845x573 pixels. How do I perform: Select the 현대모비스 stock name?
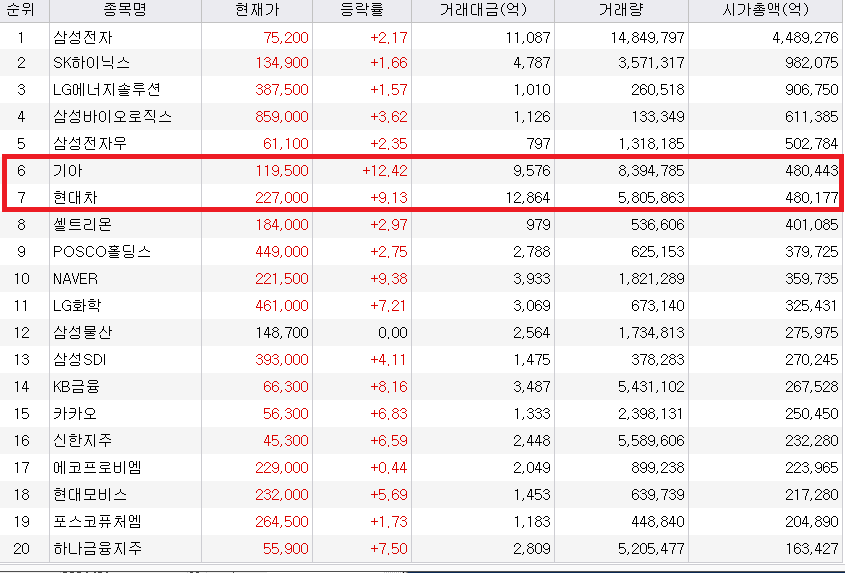90,494
